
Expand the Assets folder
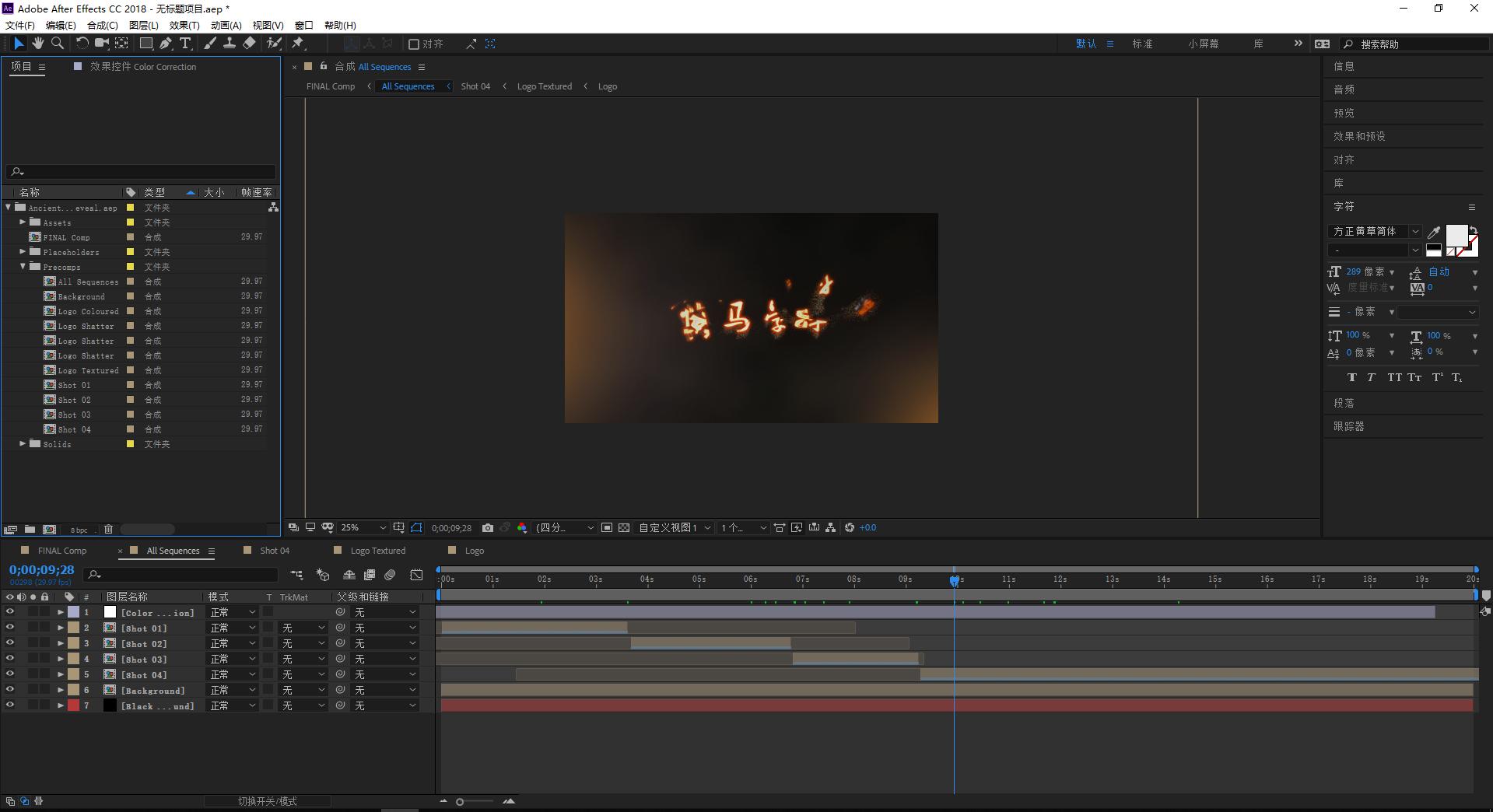[x=23, y=222]
